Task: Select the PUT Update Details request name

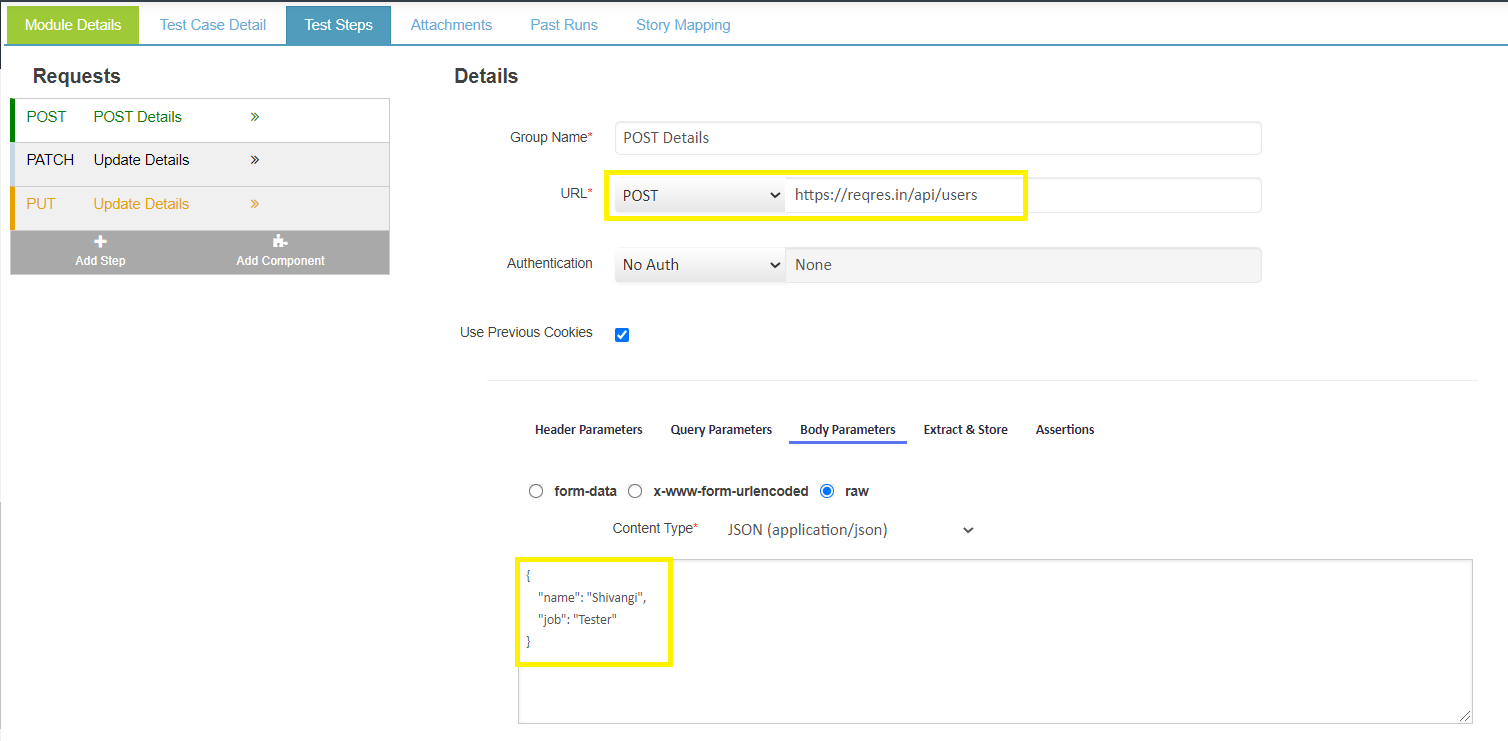Action: (x=141, y=204)
